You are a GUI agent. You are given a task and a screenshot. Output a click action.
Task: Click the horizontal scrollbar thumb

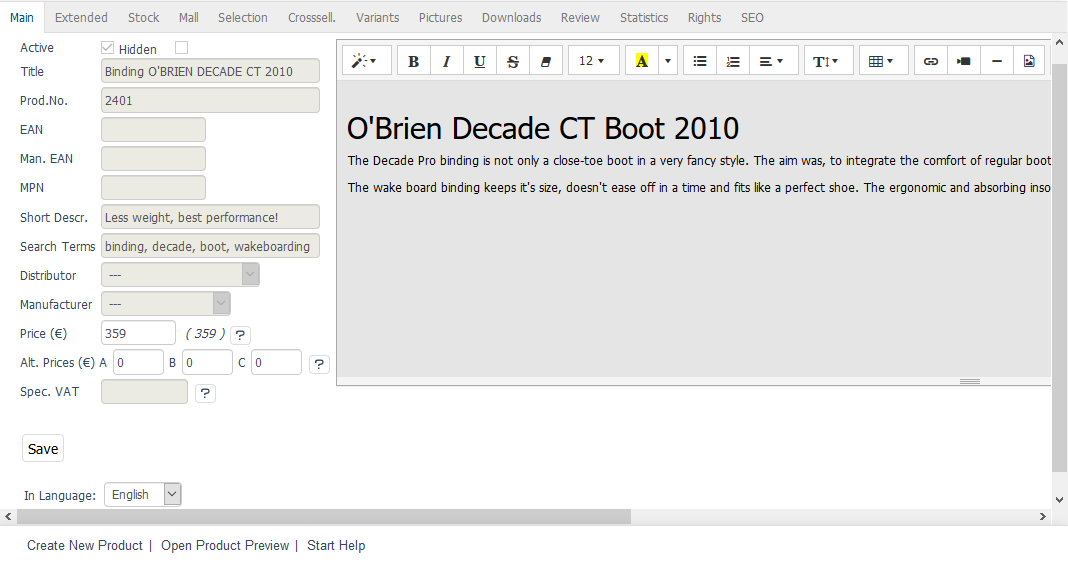point(324,517)
